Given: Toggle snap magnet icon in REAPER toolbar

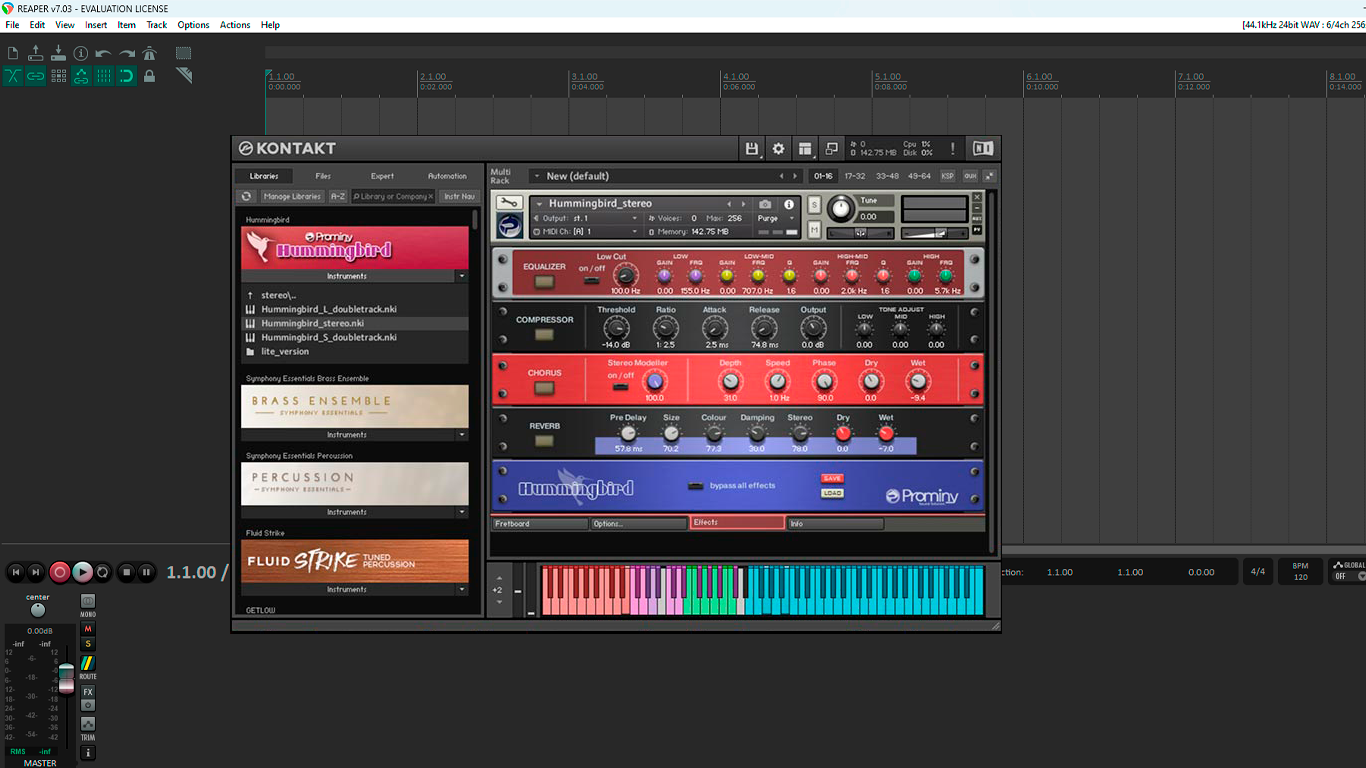Looking at the screenshot, I should (x=127, y=76).
